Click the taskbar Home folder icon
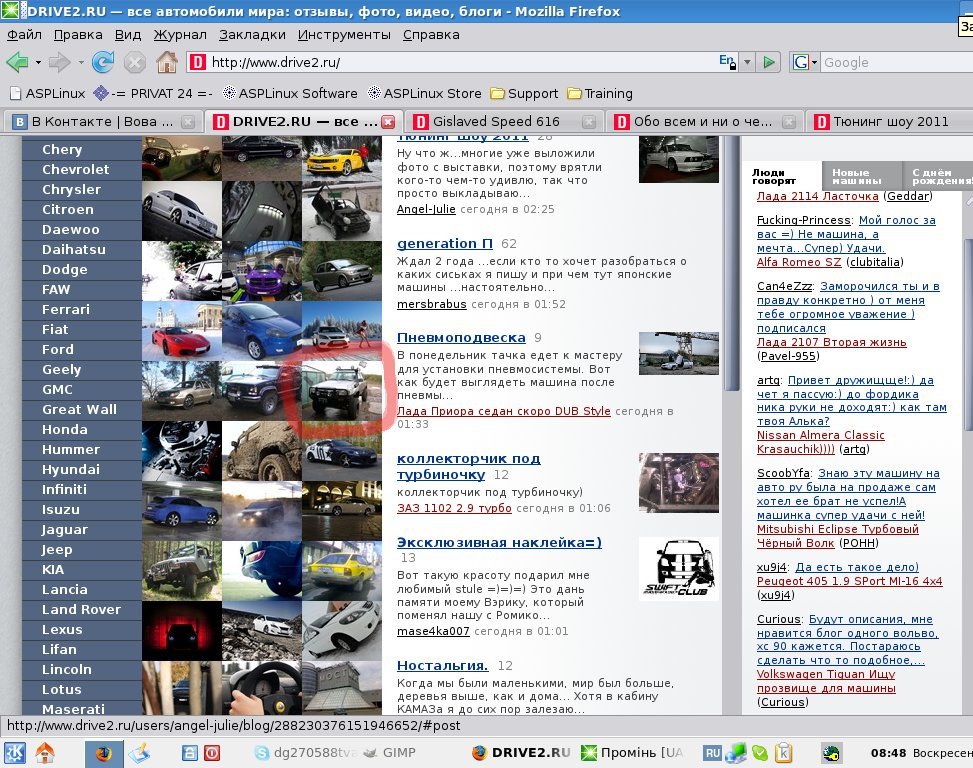 tap(45, 753)
